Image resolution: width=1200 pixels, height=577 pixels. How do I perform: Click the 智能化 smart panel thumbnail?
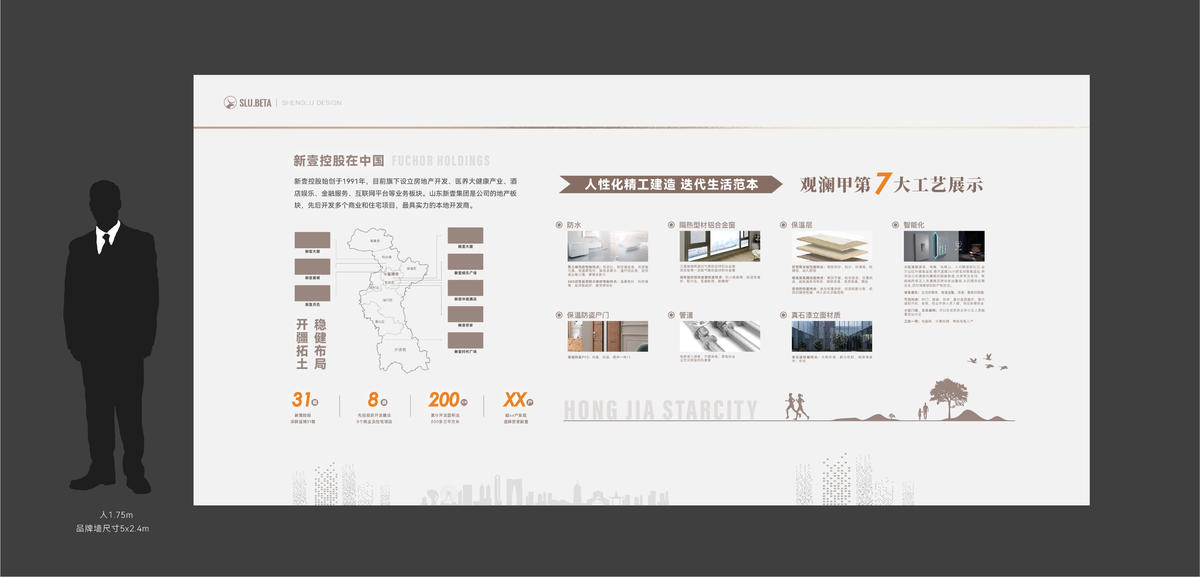[x=944, y=246]
